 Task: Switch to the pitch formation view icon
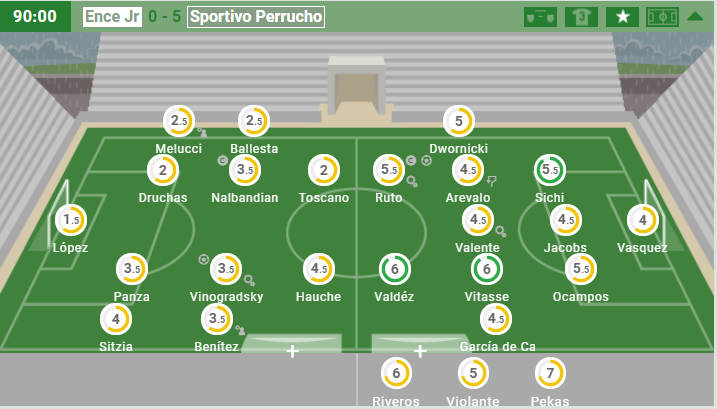662,17
